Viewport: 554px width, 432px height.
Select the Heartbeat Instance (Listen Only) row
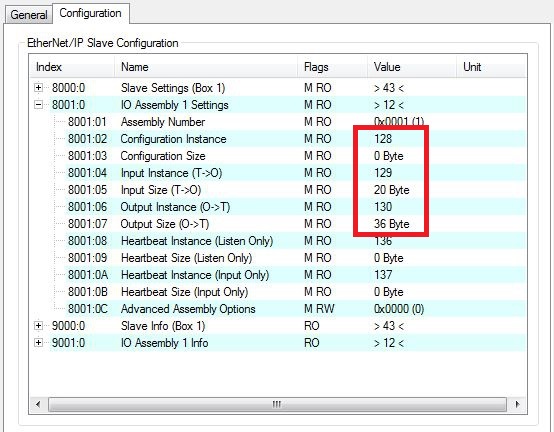click(278, 241)
